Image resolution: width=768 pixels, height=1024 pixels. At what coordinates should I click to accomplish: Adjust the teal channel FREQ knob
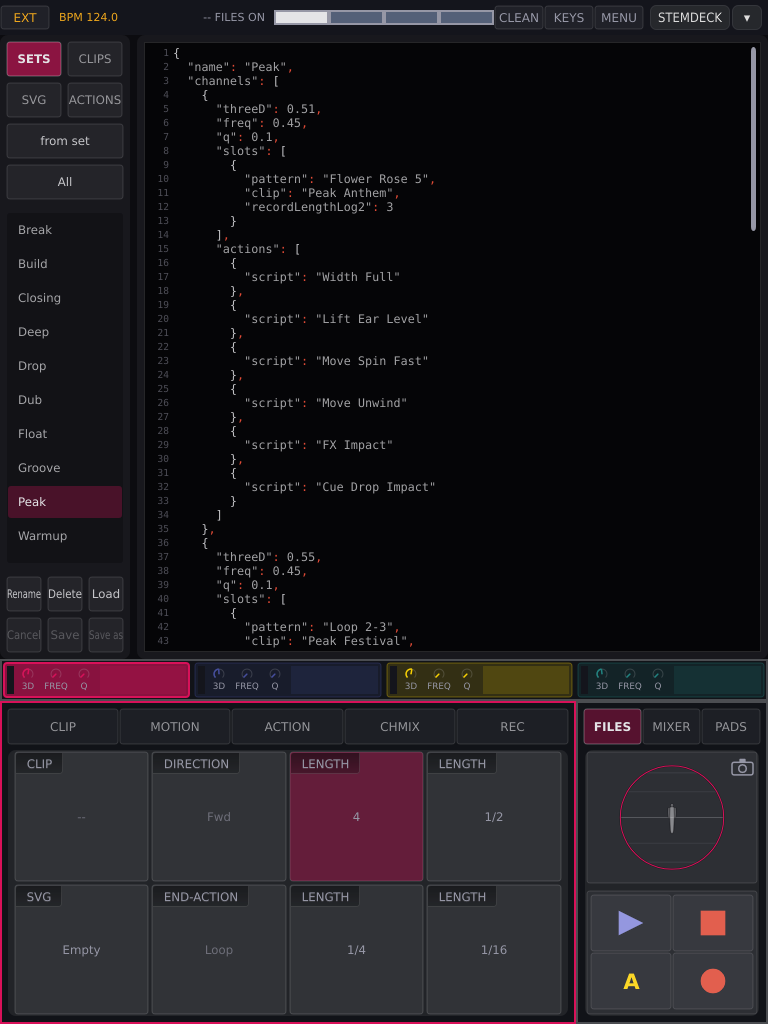coord(630,674)
